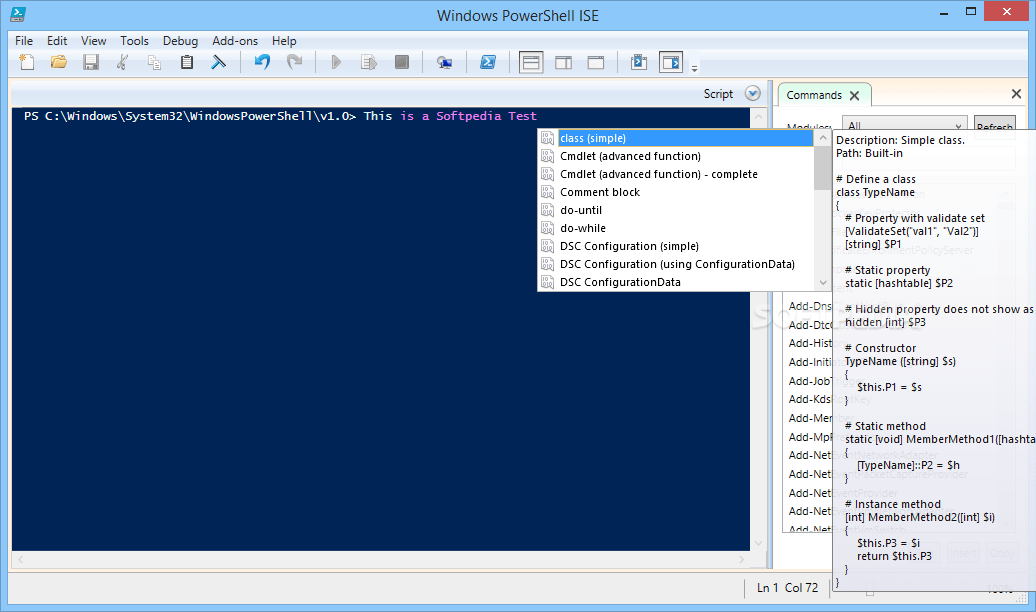This screenshot has height=612, width=1036.
Task: Start PowerShell.exe in separate window icon
Action: pos(488,62)
